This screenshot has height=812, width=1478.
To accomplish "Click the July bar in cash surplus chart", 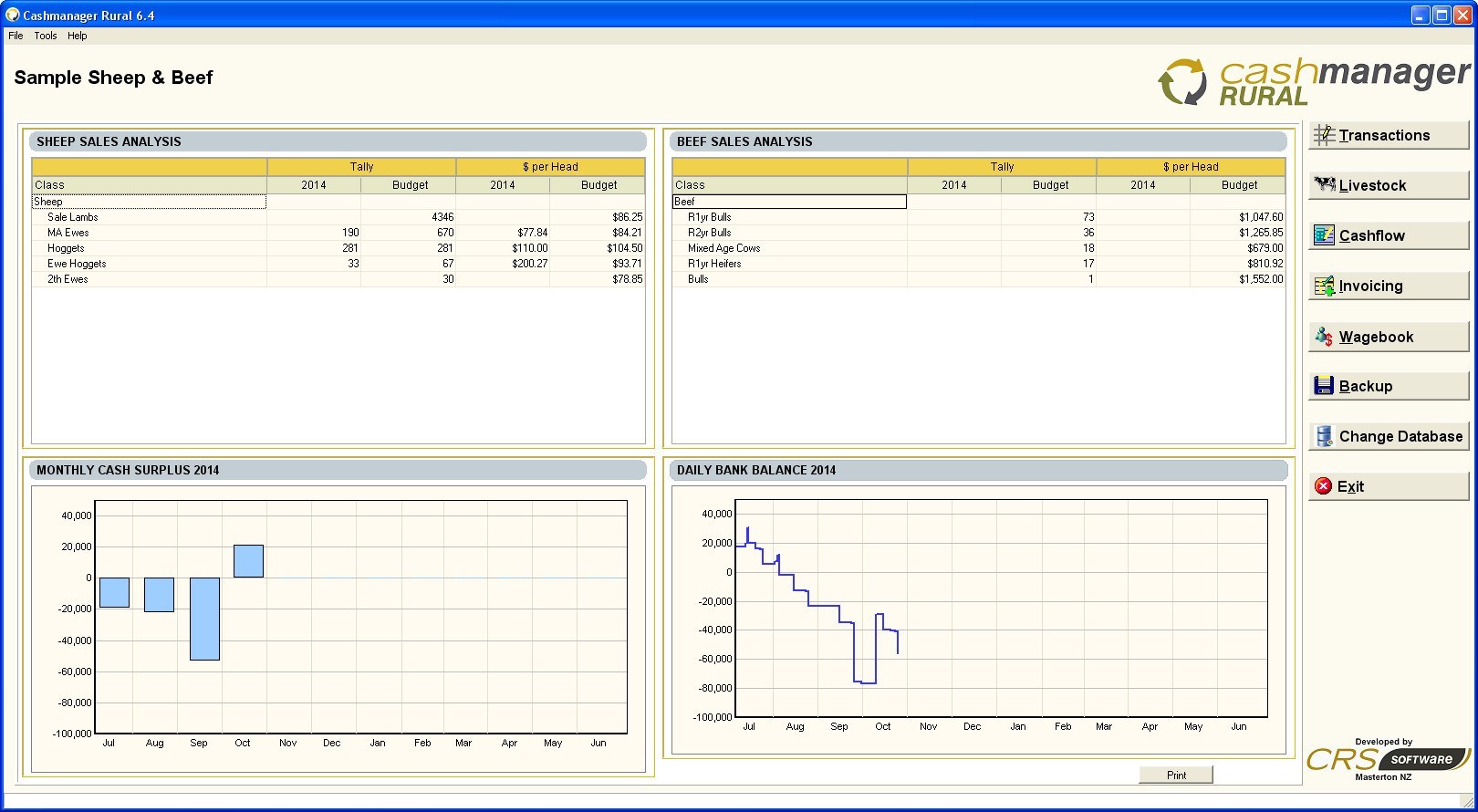I will click(x=114, y=592).
